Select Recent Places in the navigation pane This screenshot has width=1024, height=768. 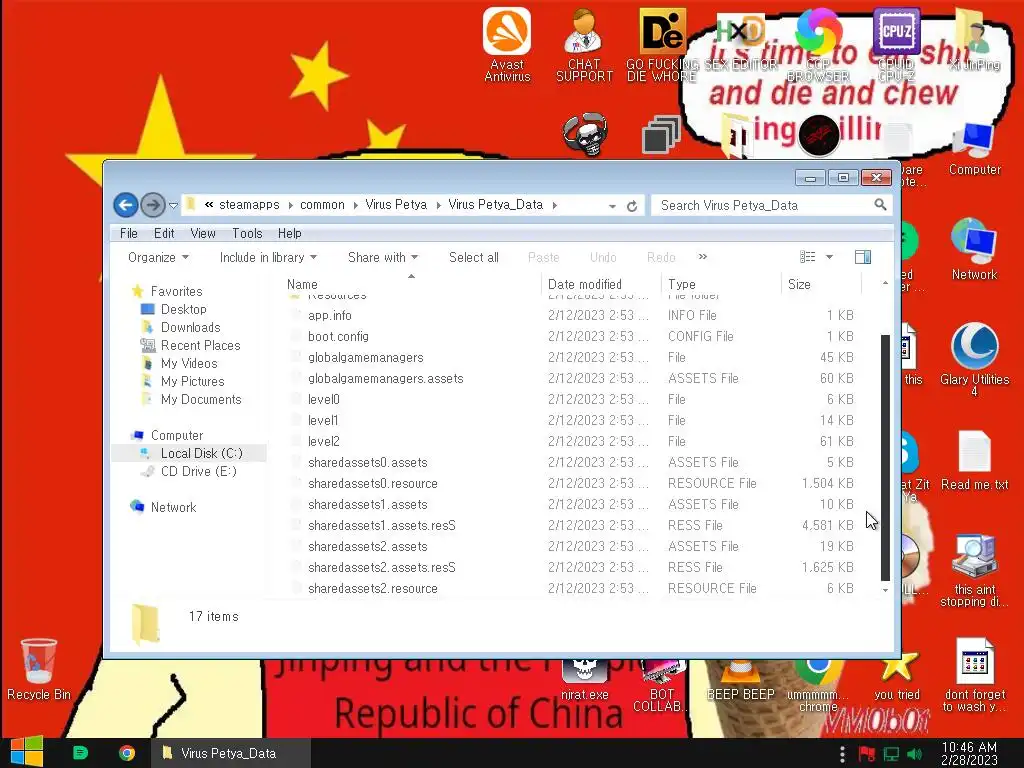pyautogui.click(x=200, y=345)
